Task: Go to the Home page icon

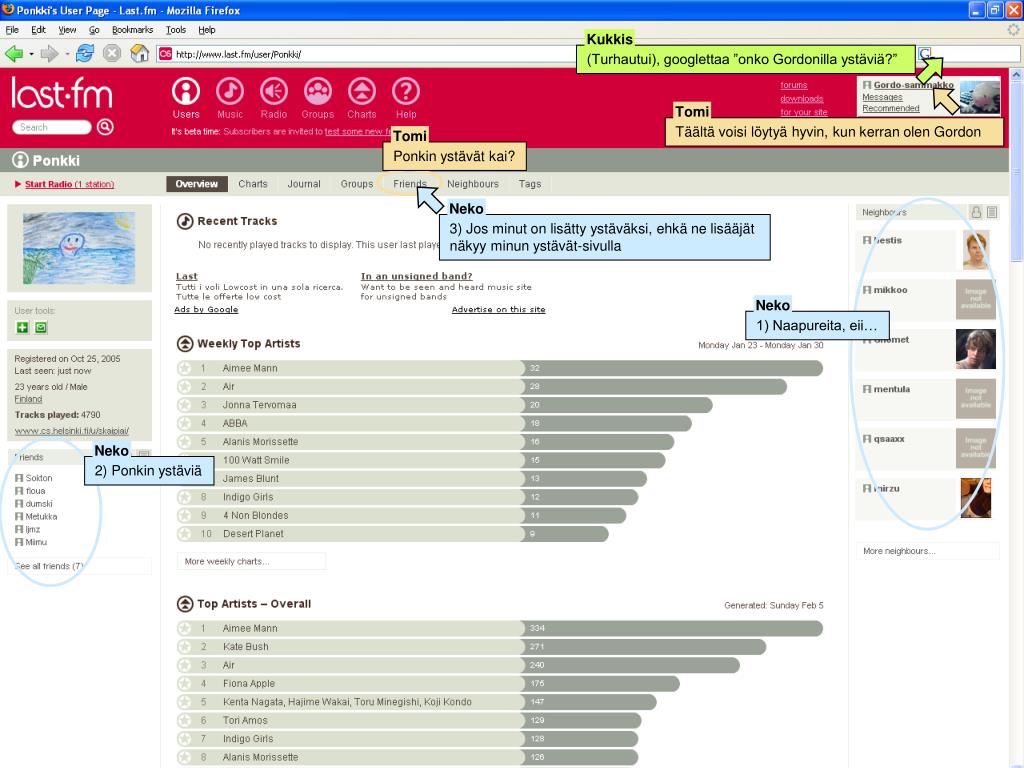Action: coord(140,54)
